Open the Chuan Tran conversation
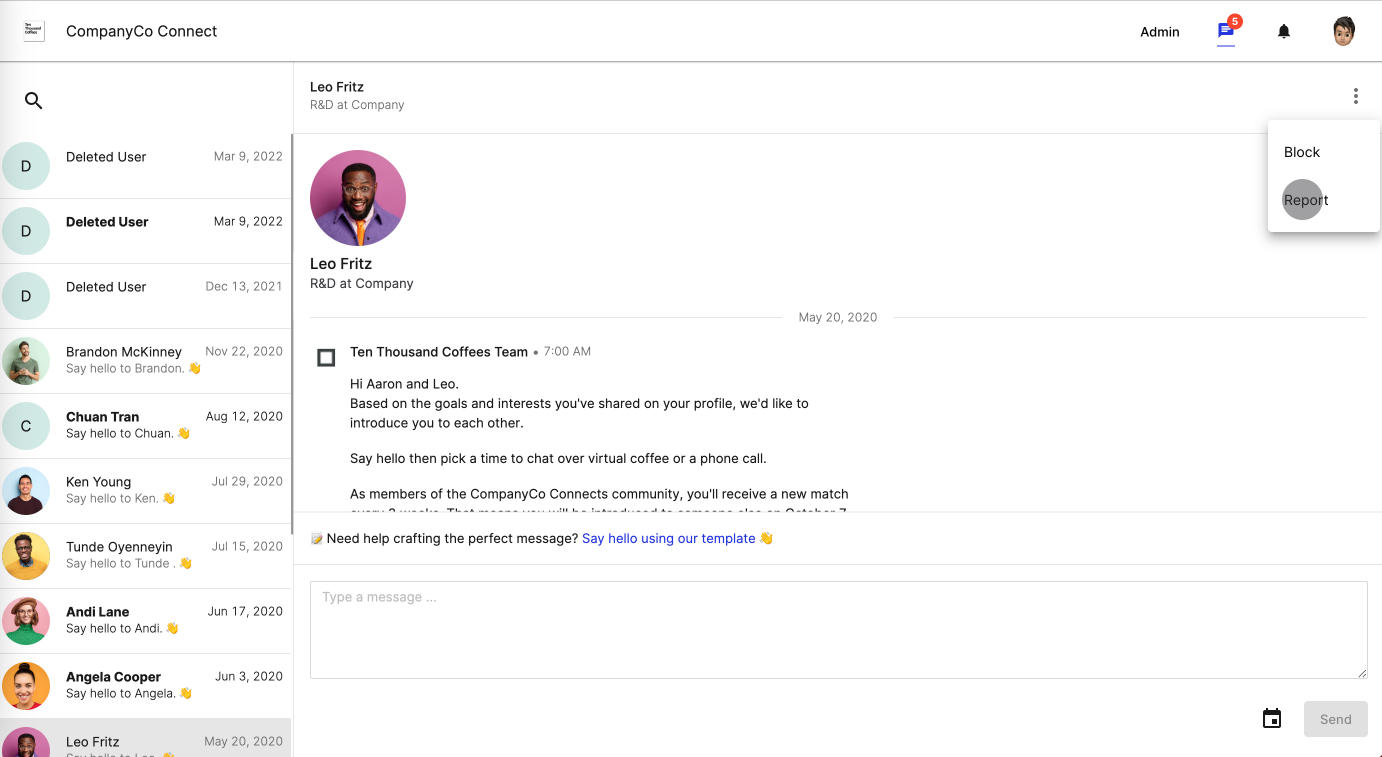The image size is (1382, 757). pos(145,426)
